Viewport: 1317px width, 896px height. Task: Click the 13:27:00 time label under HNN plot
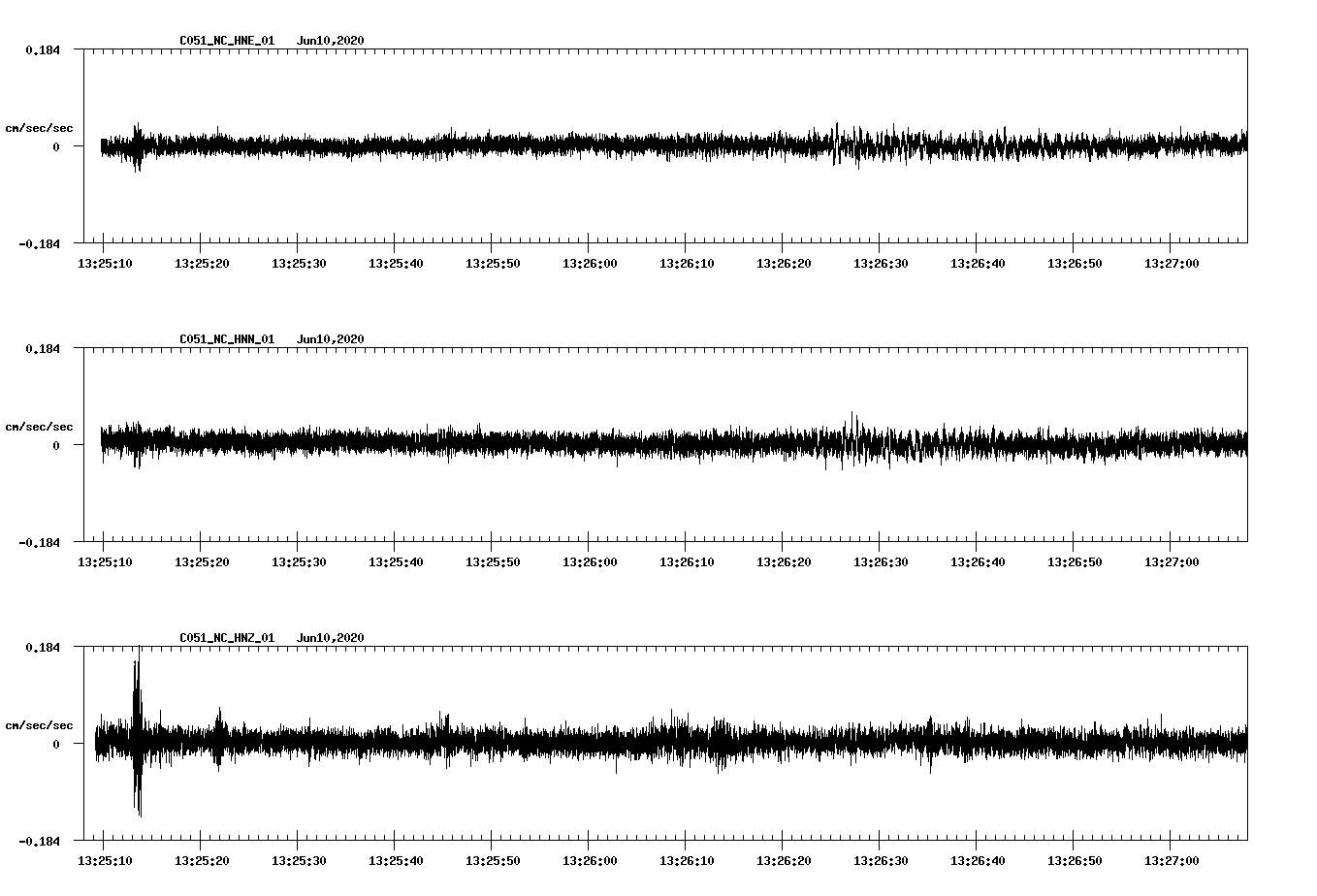click(x=1171, y=562)
